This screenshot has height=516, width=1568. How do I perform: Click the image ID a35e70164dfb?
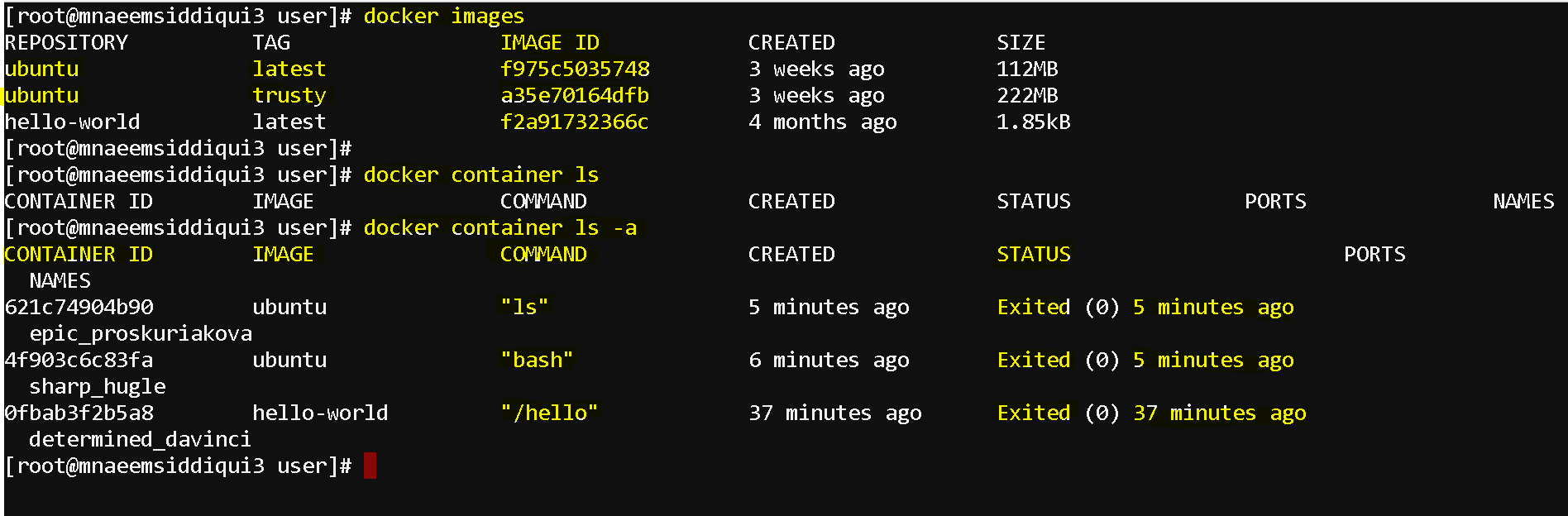click(575, 95)
